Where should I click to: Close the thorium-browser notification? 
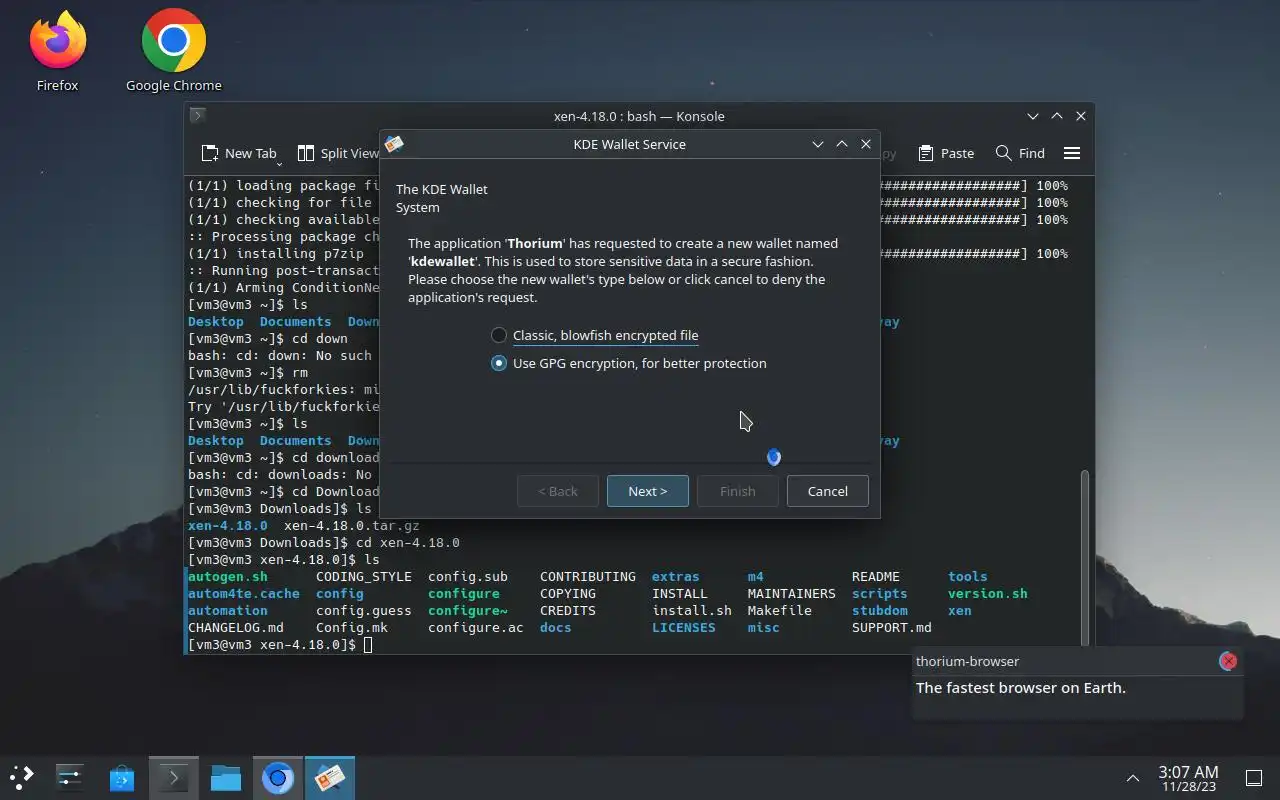(1228, 661)
